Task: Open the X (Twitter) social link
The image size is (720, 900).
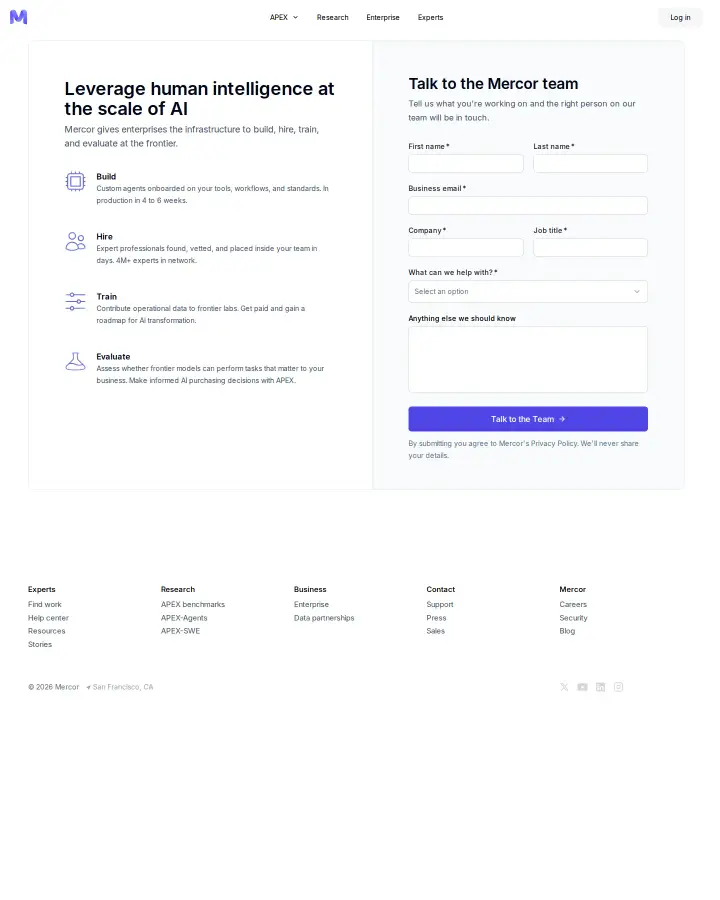Action: pyautogui.click(x=564, y=687)
